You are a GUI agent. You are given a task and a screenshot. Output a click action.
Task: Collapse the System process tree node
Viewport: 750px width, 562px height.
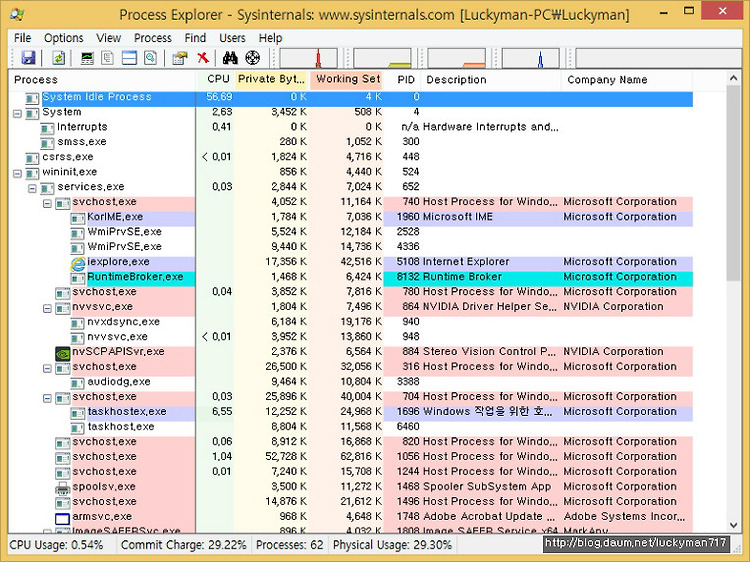click(18, 113)
